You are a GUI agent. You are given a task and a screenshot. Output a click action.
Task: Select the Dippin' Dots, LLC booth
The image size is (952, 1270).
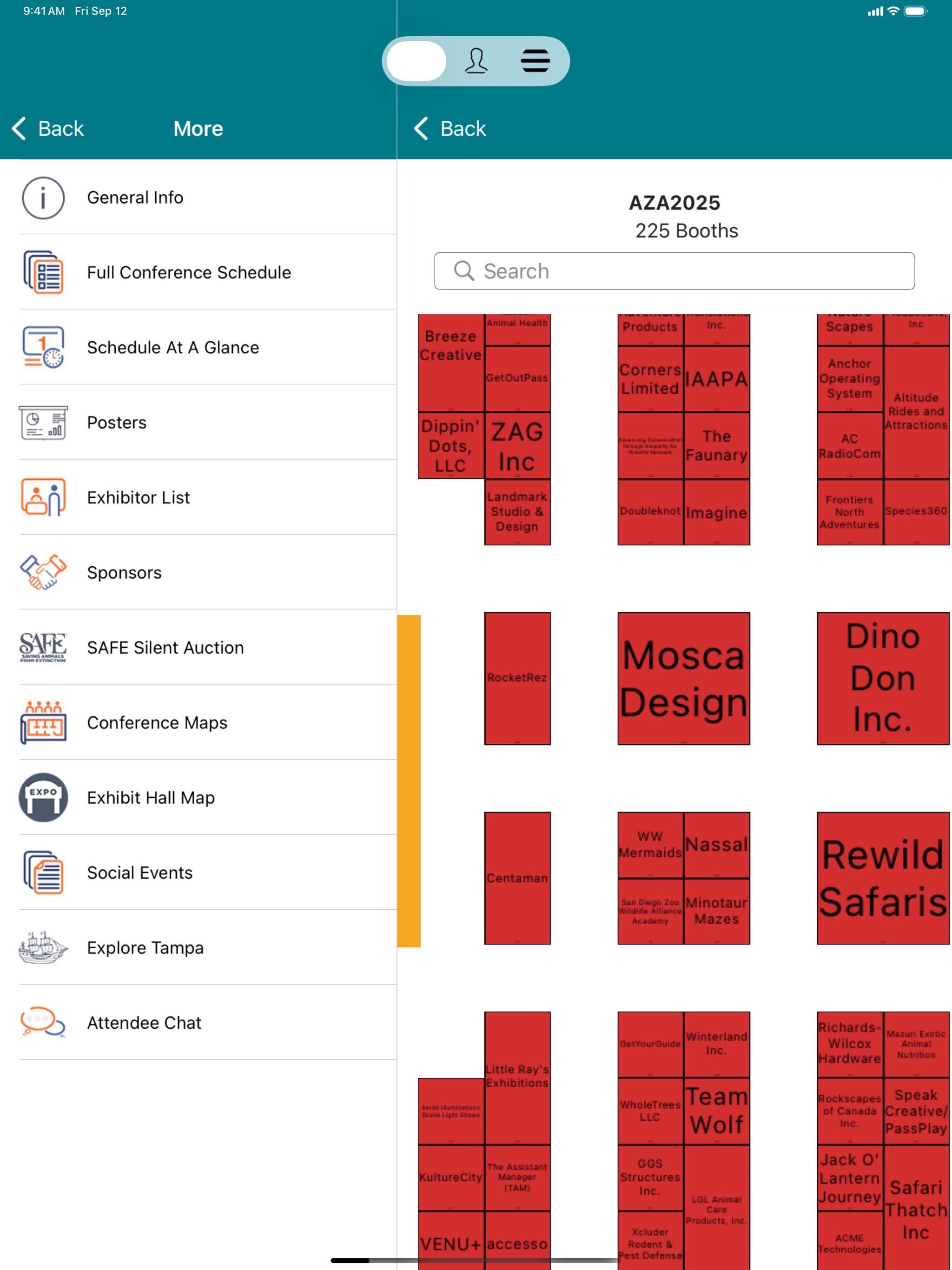click(x=451, y=445)
